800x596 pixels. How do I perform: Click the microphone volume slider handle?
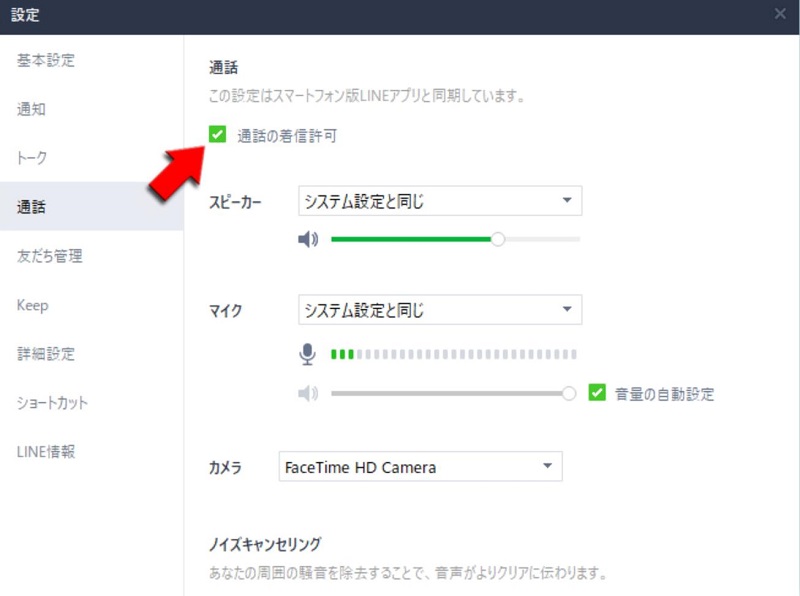point(569,393)
